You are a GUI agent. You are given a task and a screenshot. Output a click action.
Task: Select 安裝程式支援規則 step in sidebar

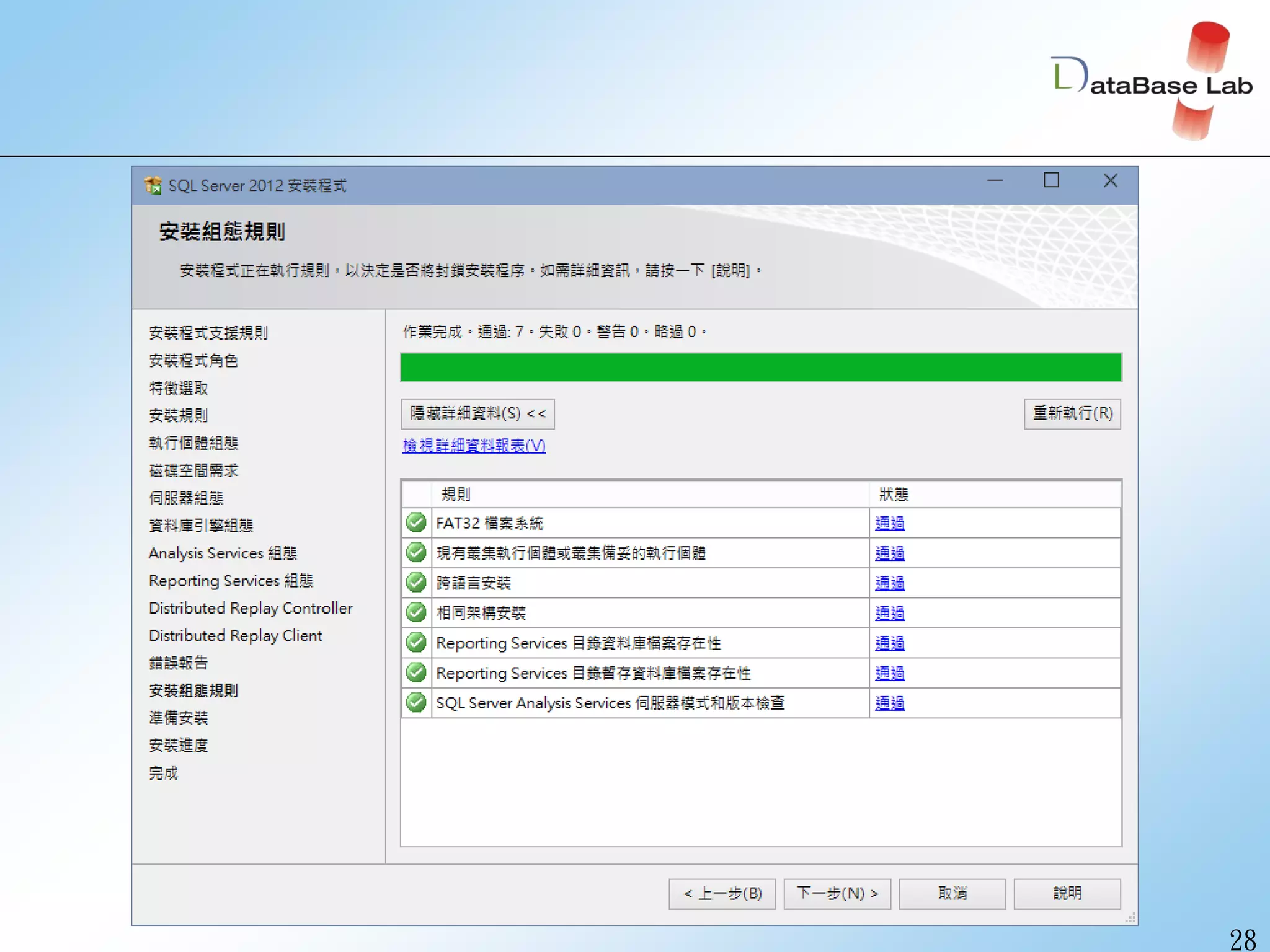tap(208, 333)
